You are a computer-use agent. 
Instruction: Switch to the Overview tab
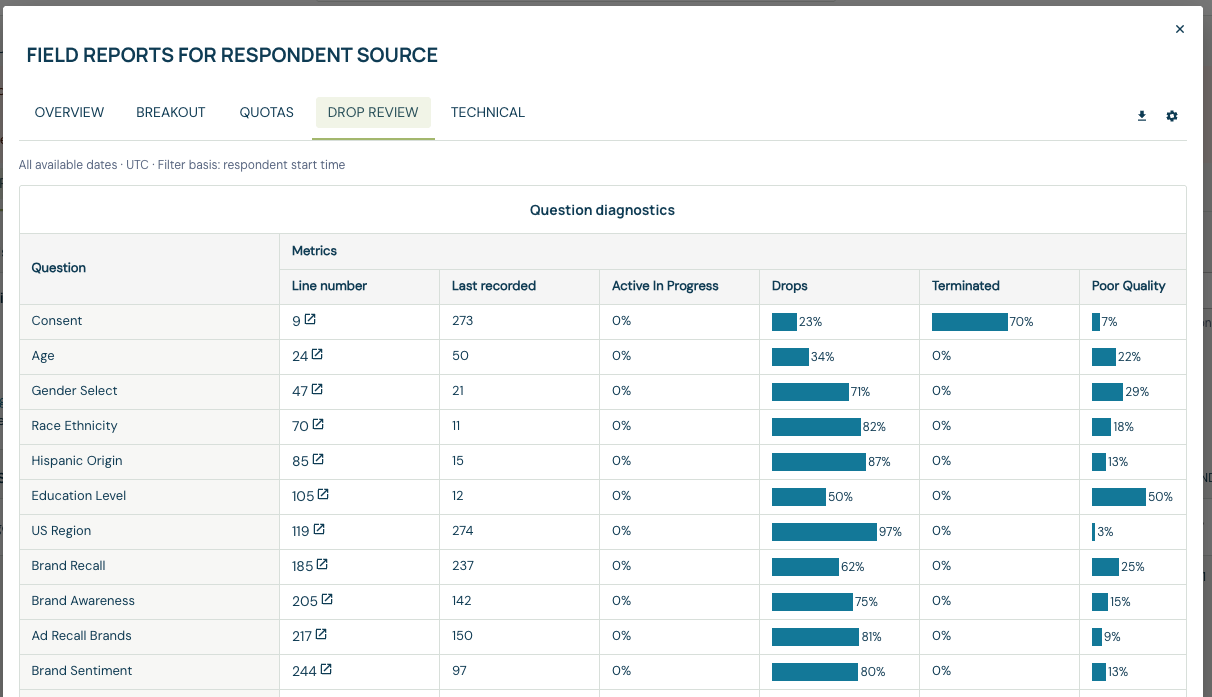pos(69,113)
